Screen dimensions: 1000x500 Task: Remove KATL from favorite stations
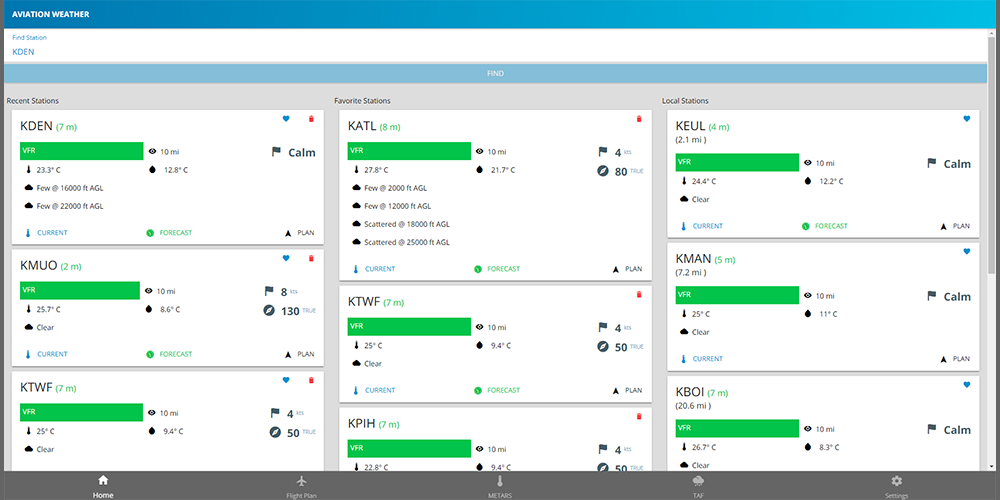pos(639,119)
